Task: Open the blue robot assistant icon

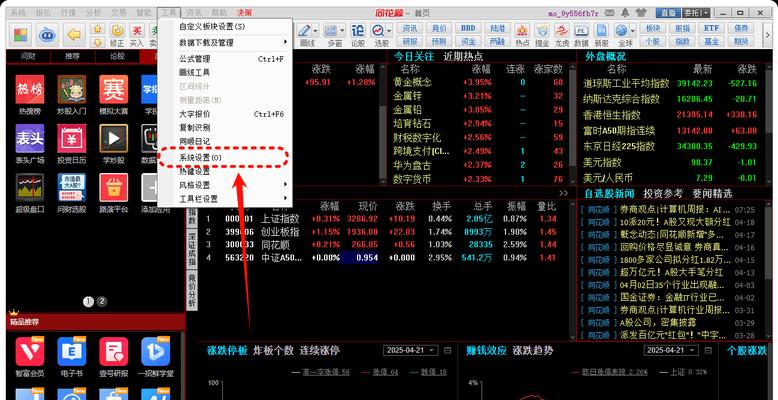Action: (47, 34)
